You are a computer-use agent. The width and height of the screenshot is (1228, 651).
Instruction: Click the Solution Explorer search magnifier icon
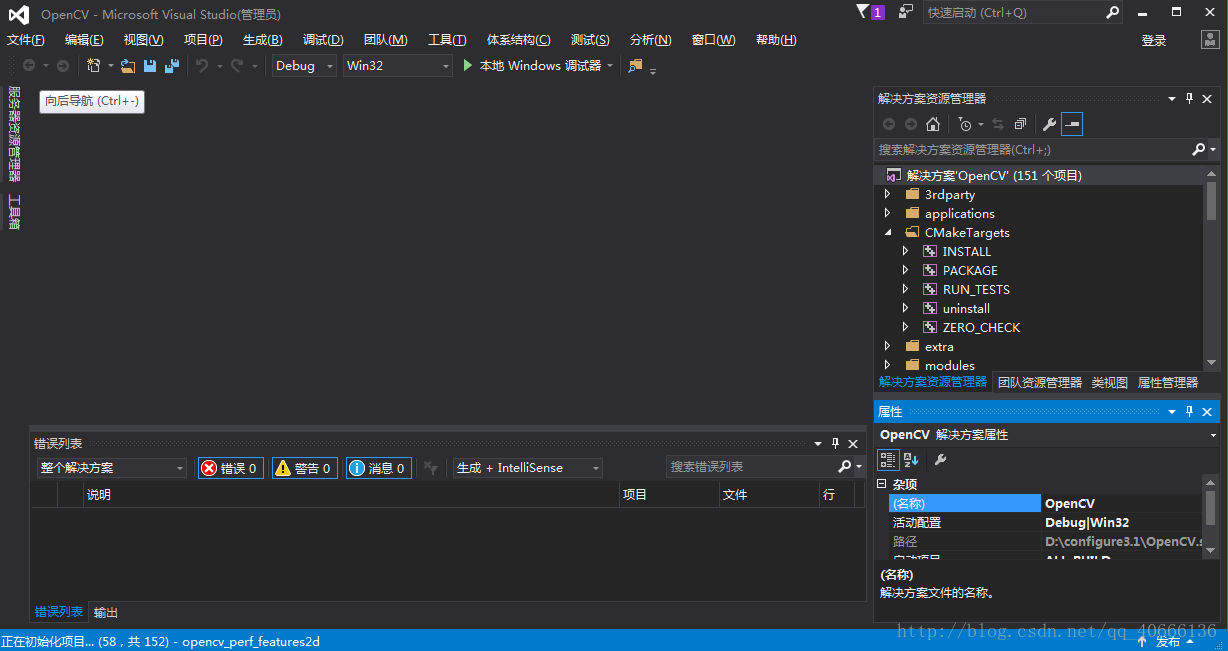[x=1199, y=149]
